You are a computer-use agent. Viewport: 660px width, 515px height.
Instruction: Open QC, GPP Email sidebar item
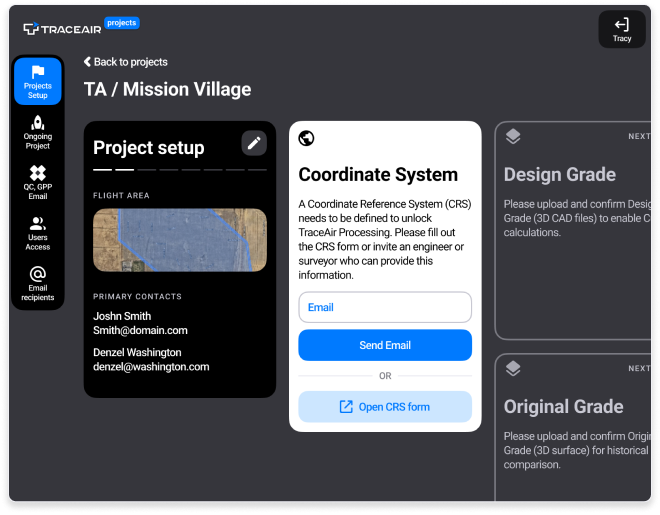tap(38, 183)
